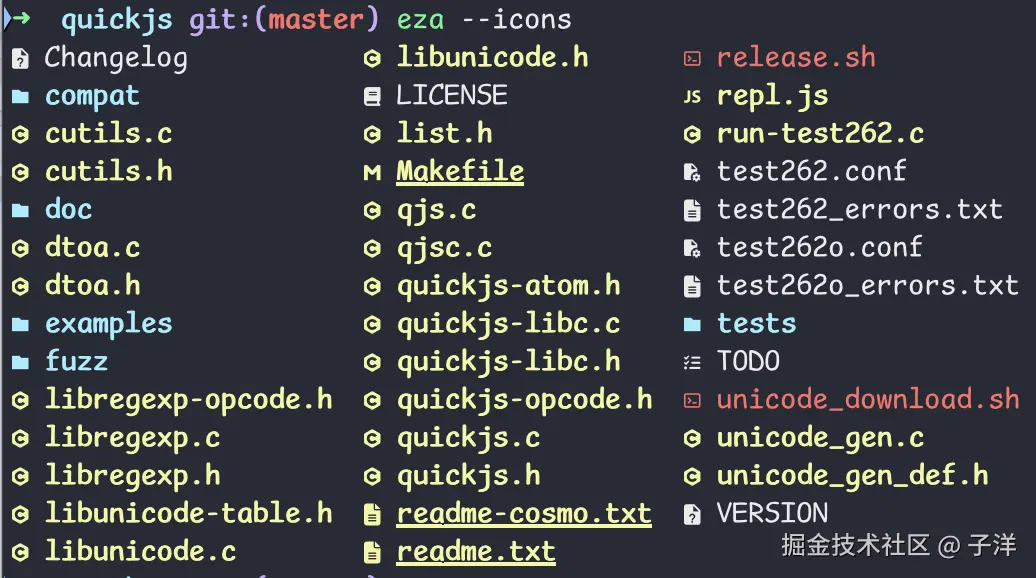
Task: Click the JS icon next to repl.js
Action: click(691, 97)
